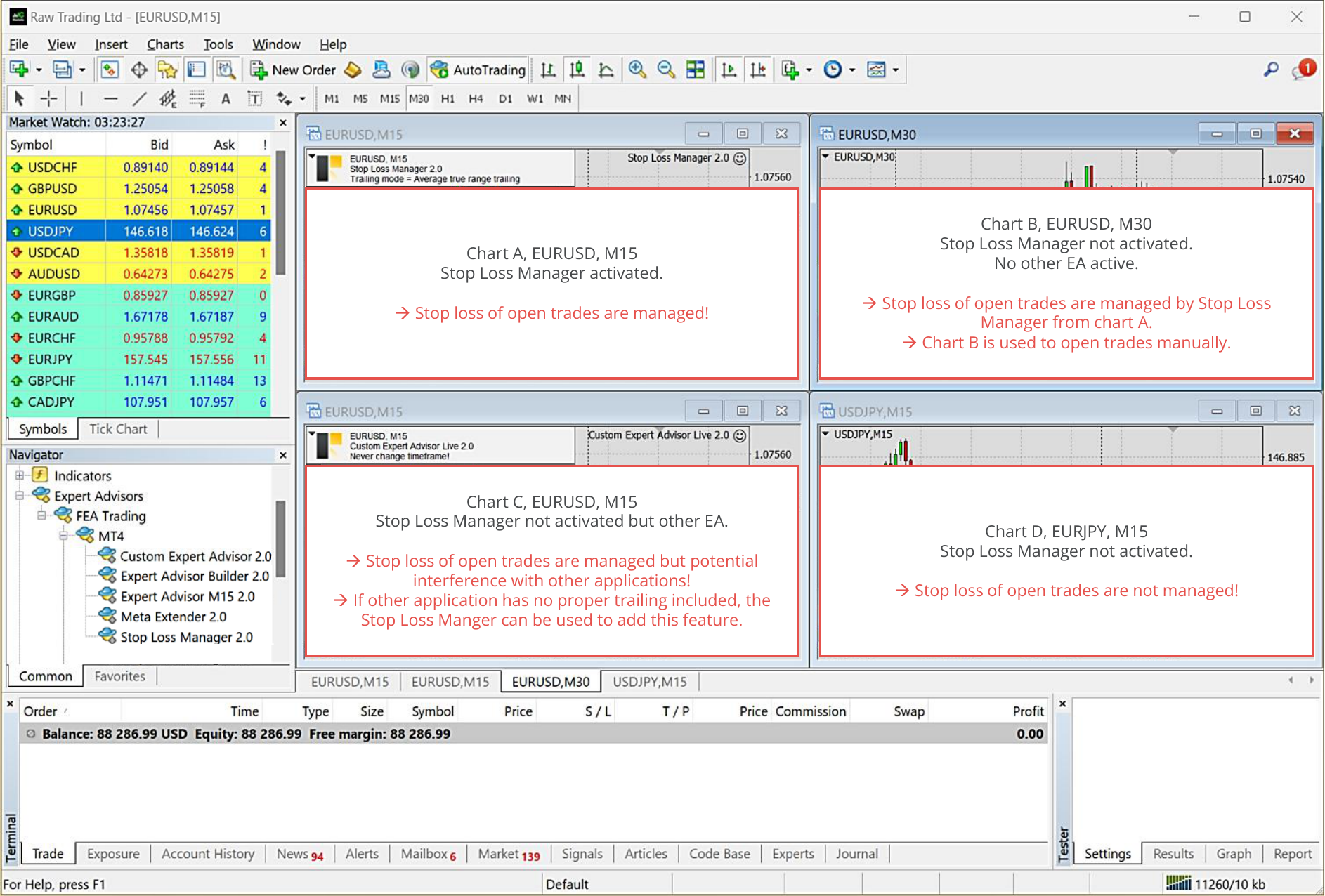1325x896 pixels.
Task: Open Results tab in Tester panel
Action: pyautogui.click(x=1173, y=854)
